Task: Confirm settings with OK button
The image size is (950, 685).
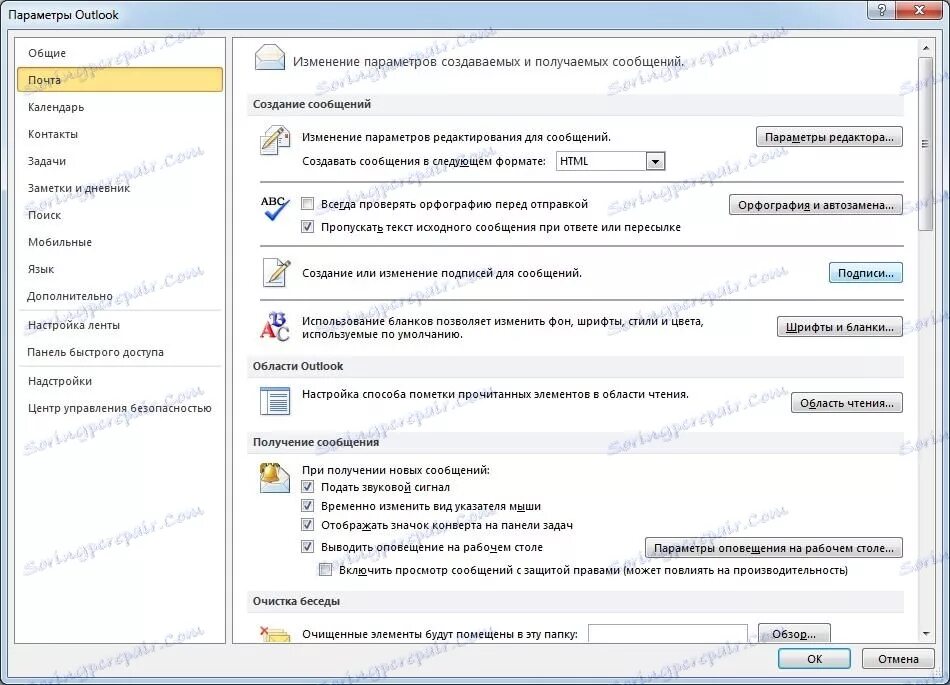Action: (814, 659)
